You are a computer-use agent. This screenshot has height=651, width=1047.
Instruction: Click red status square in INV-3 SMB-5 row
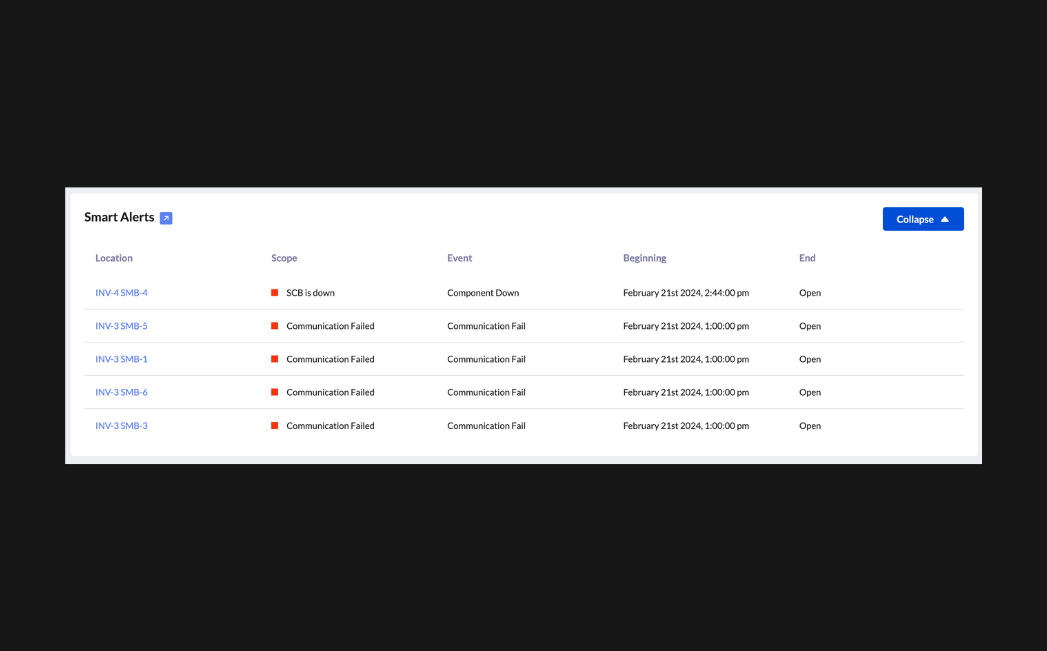(274, 326)
